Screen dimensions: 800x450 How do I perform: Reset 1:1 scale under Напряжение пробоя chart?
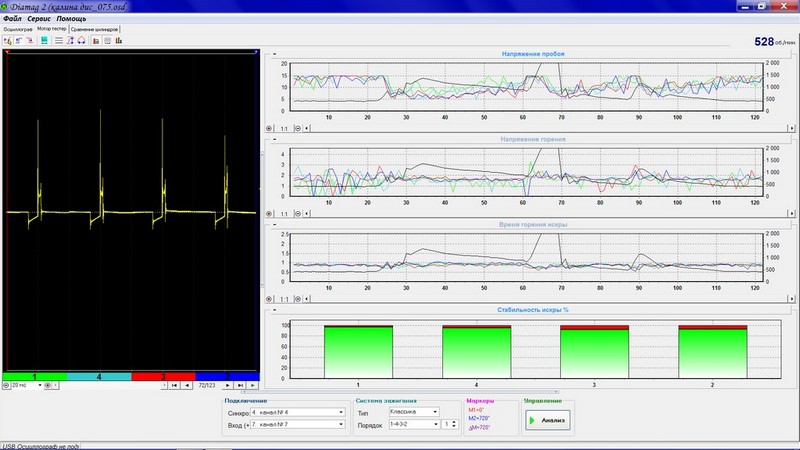pyautogui.click(x=284, y=129)
